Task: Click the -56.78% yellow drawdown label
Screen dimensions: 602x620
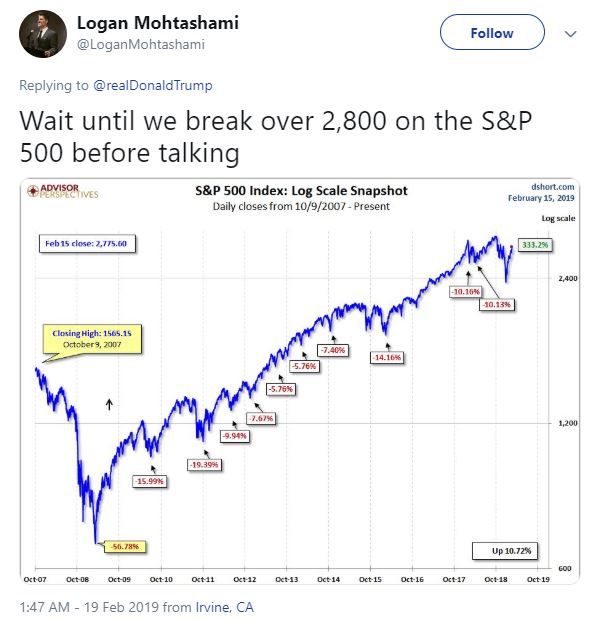Action: coord(128,546)
